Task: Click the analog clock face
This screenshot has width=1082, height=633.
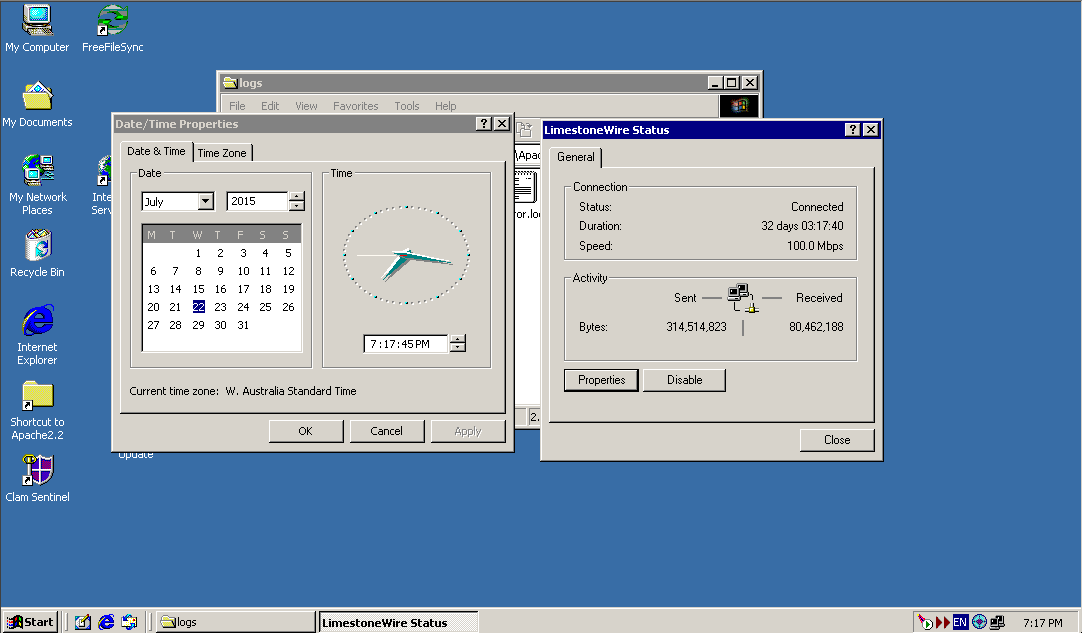Action: click(x=406, y=255)
